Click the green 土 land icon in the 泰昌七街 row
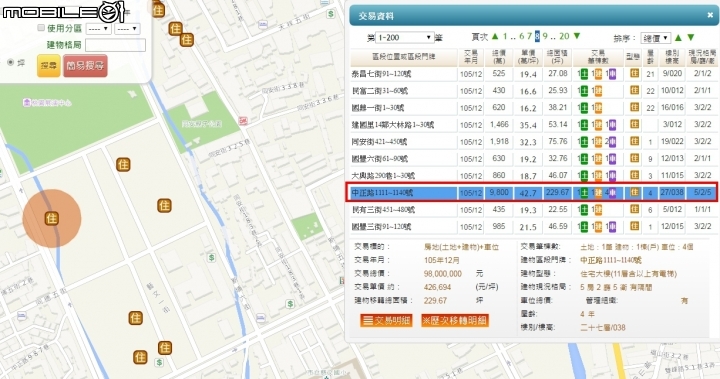 click(584, 74)
